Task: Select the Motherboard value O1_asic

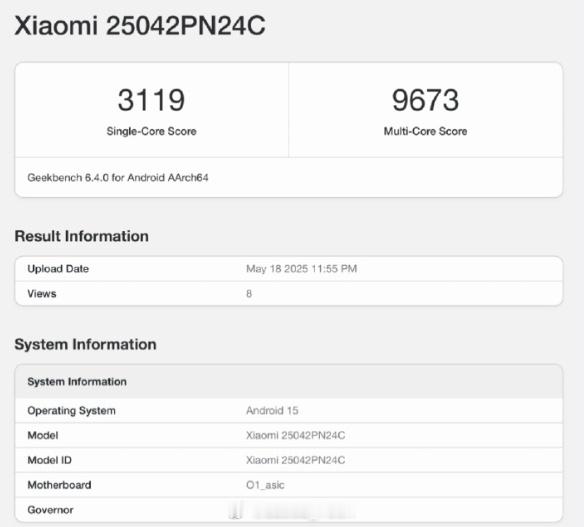Action: click(x=265, y=485)
